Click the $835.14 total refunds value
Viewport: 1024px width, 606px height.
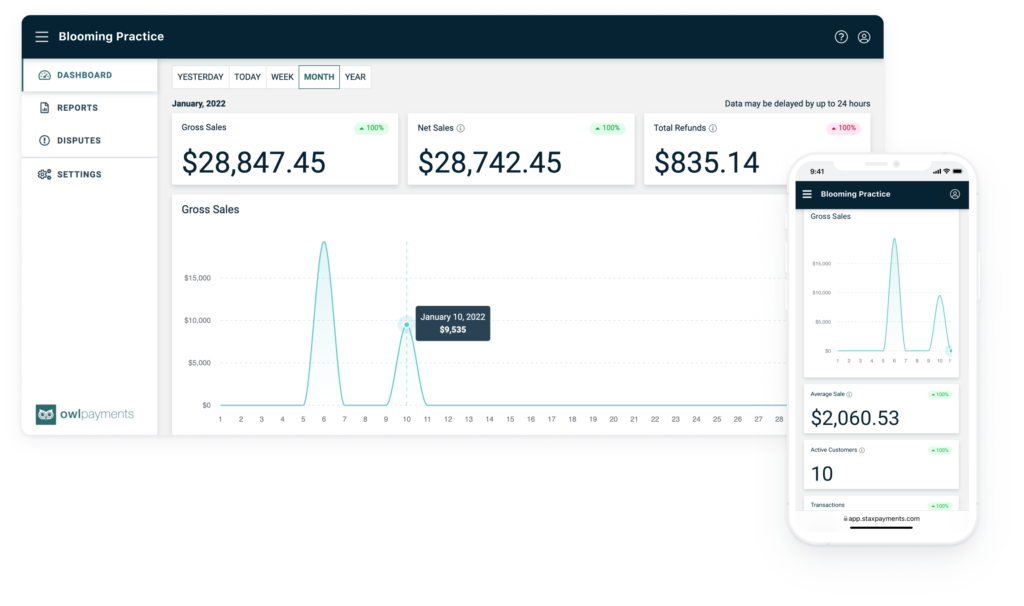pyautogui.click(x=707, y=162)
